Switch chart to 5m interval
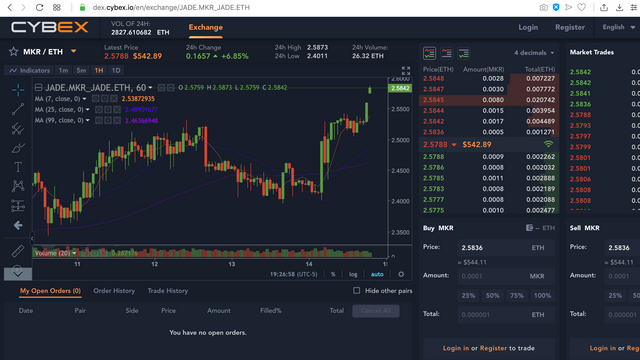This screenshot has width=640, height=360. tap(81, 70)
